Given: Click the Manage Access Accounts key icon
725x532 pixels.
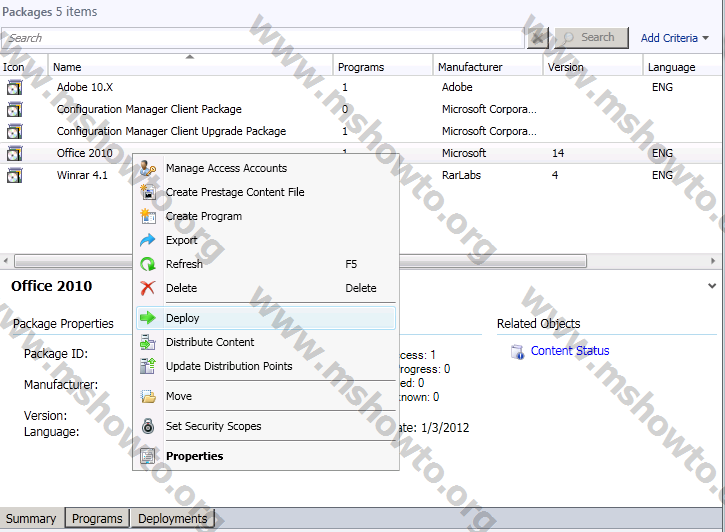Looking at the screenshot, I should 148,168.
